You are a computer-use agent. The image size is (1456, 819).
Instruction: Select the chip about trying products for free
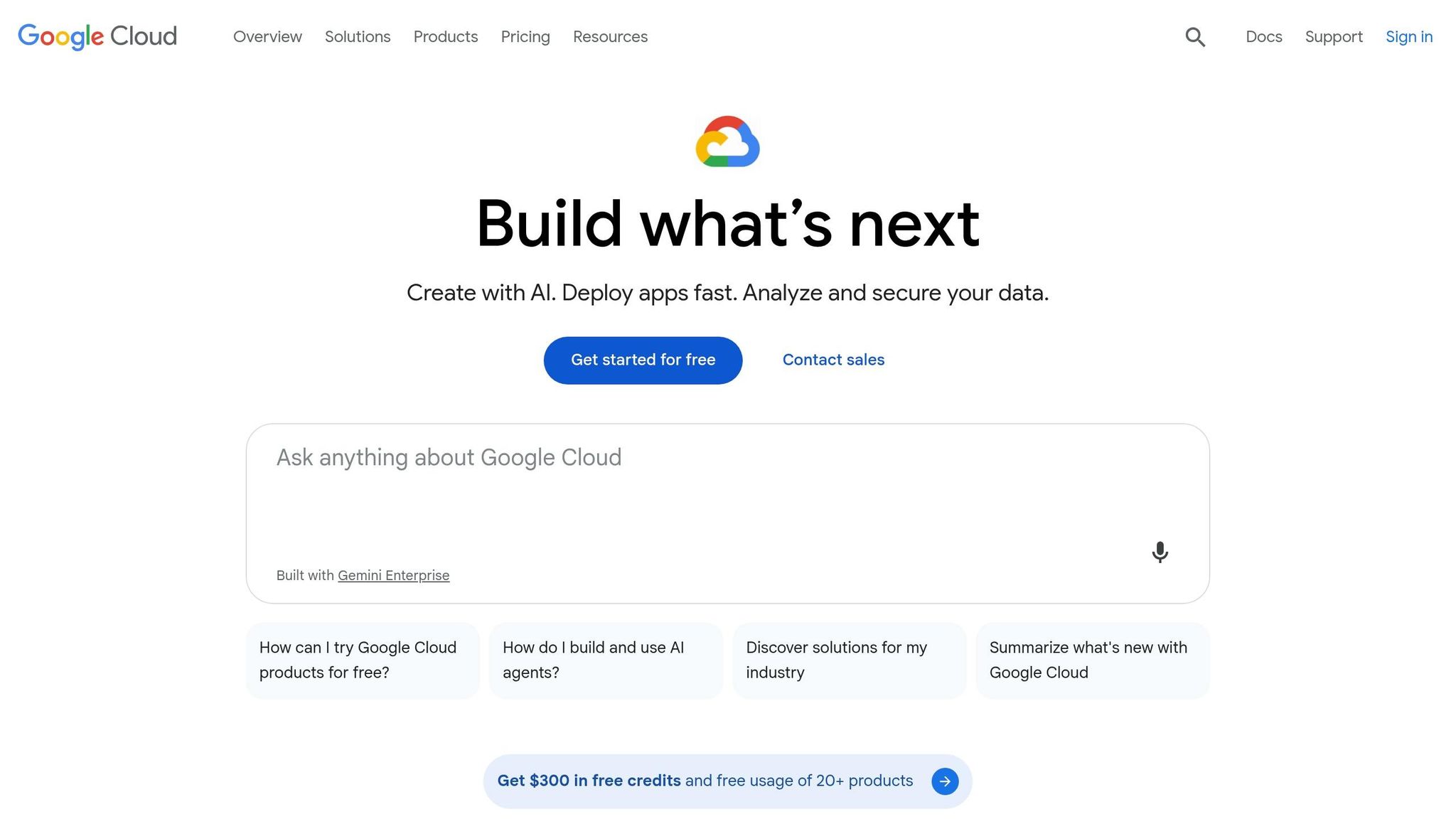[362, 660]
